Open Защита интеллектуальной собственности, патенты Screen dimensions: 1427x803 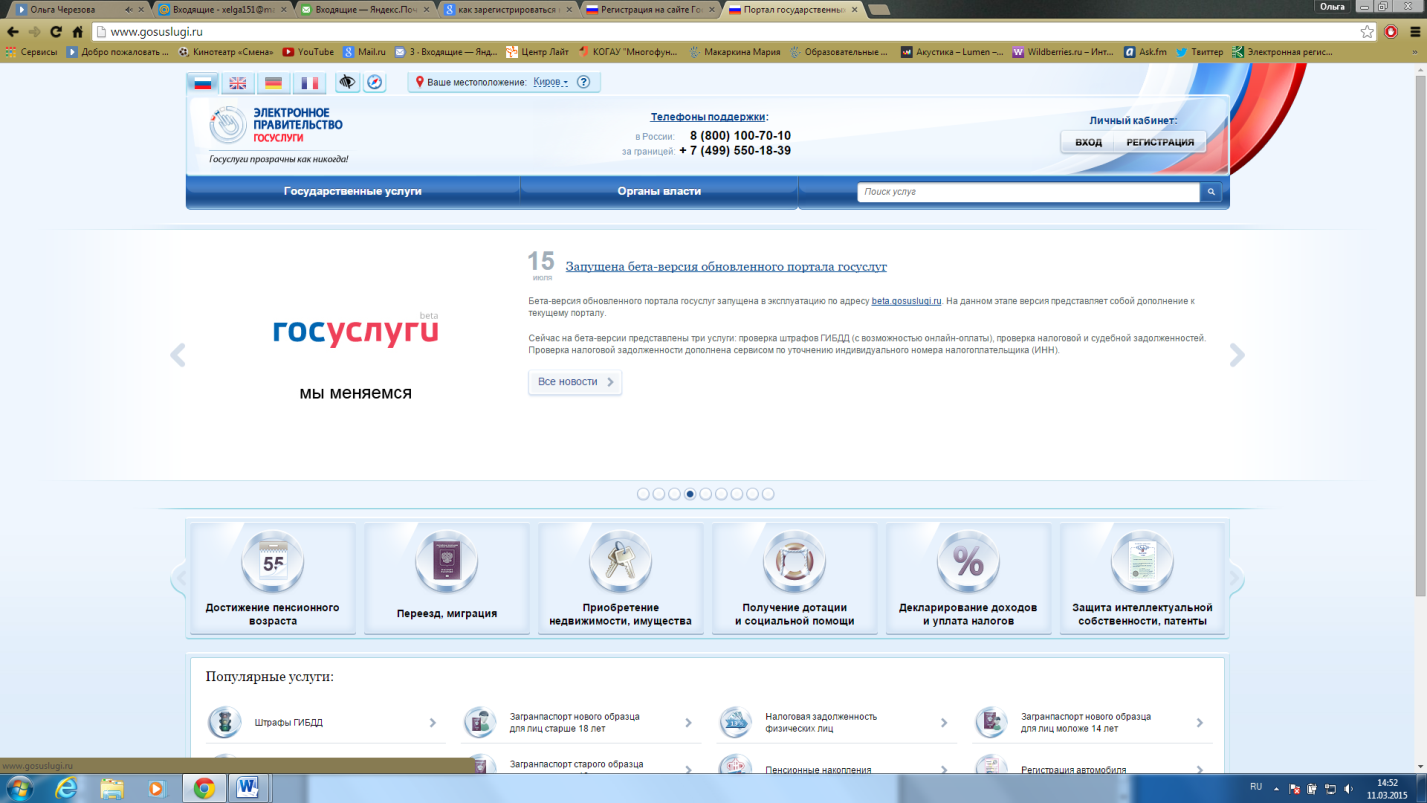tap(1142, 579)
